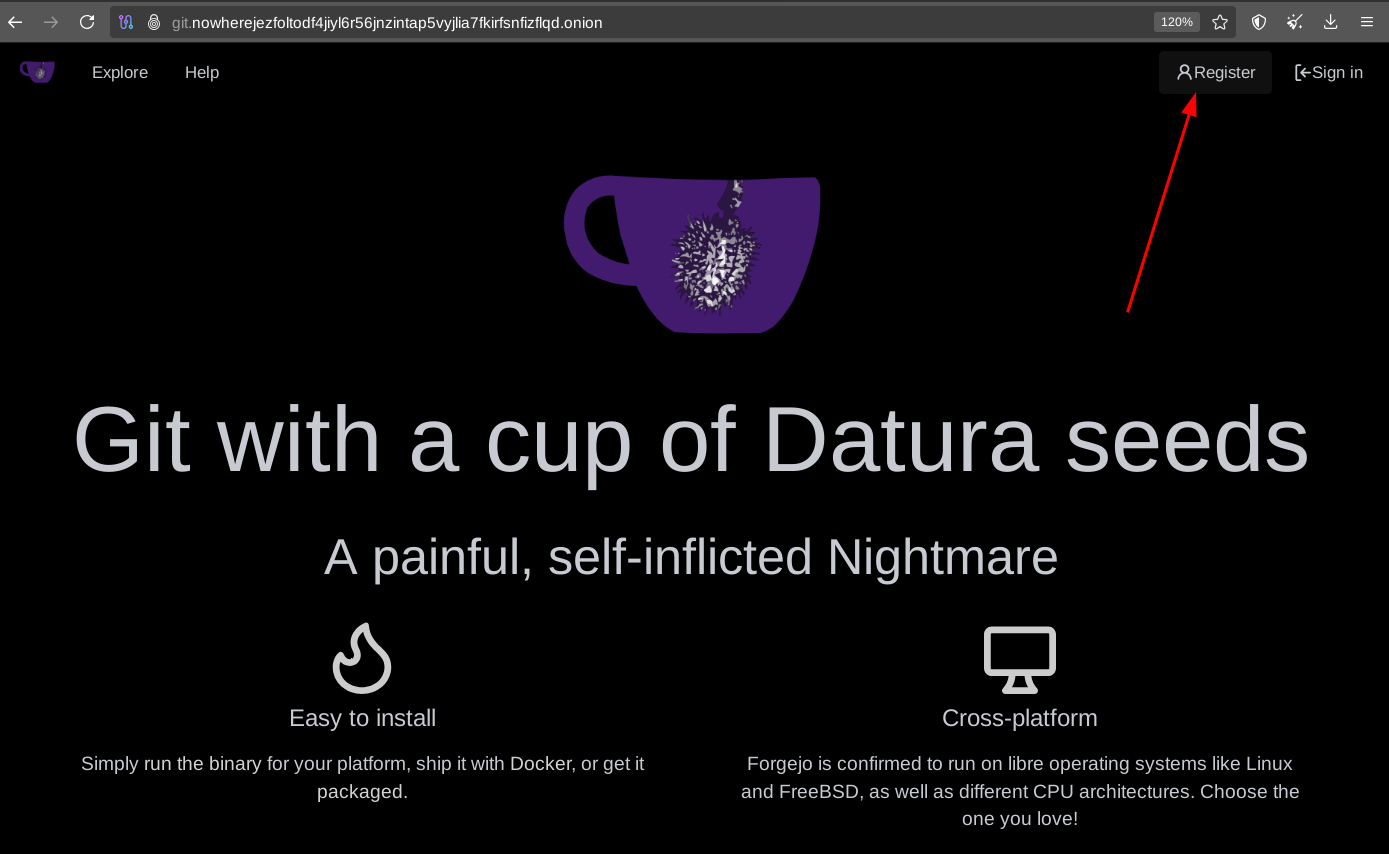Click the monitor icon above Cross-platform

pyautogui.click(x=1020, y=660)
